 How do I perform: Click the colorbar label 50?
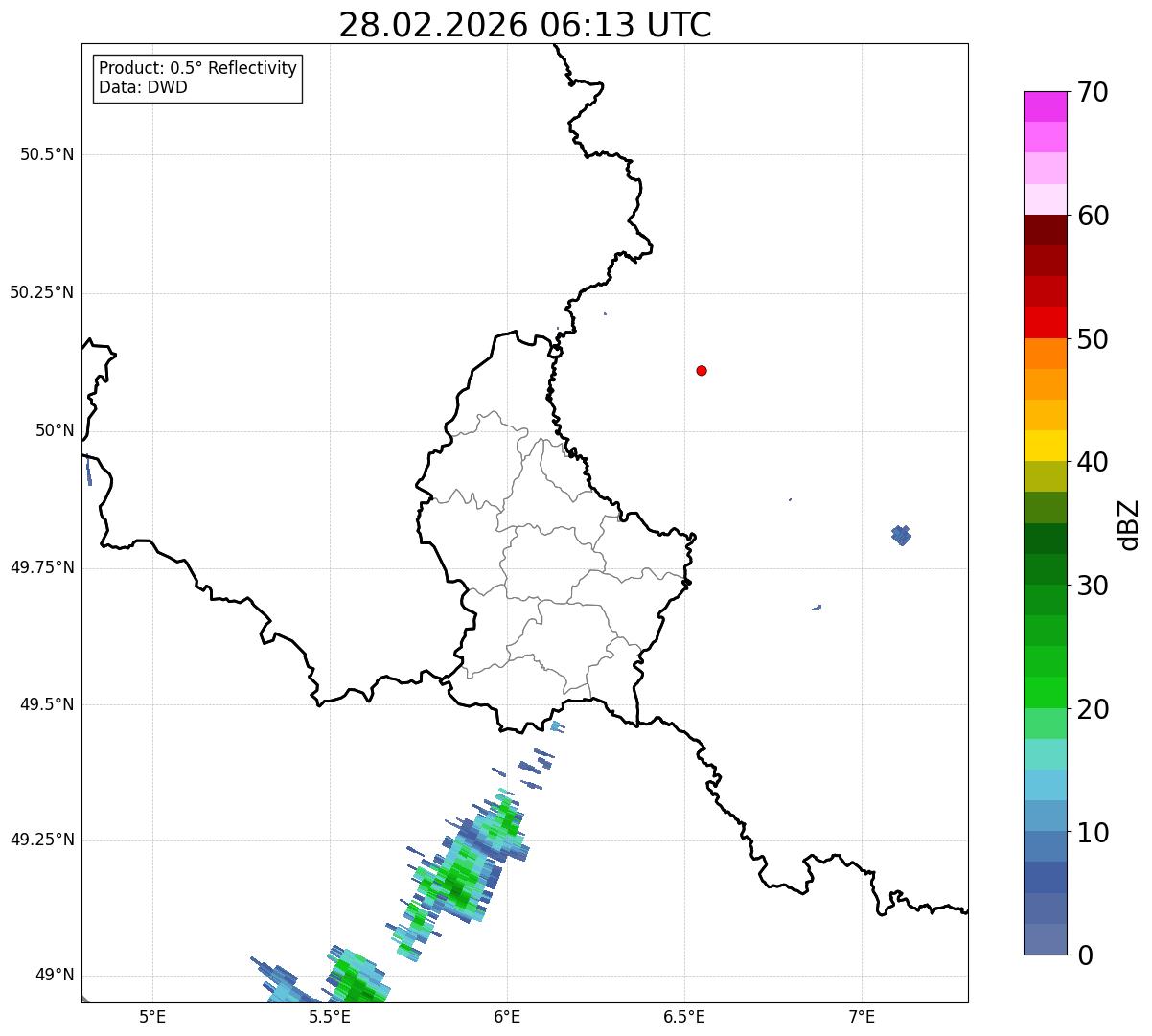click(x=1094, y=339)
